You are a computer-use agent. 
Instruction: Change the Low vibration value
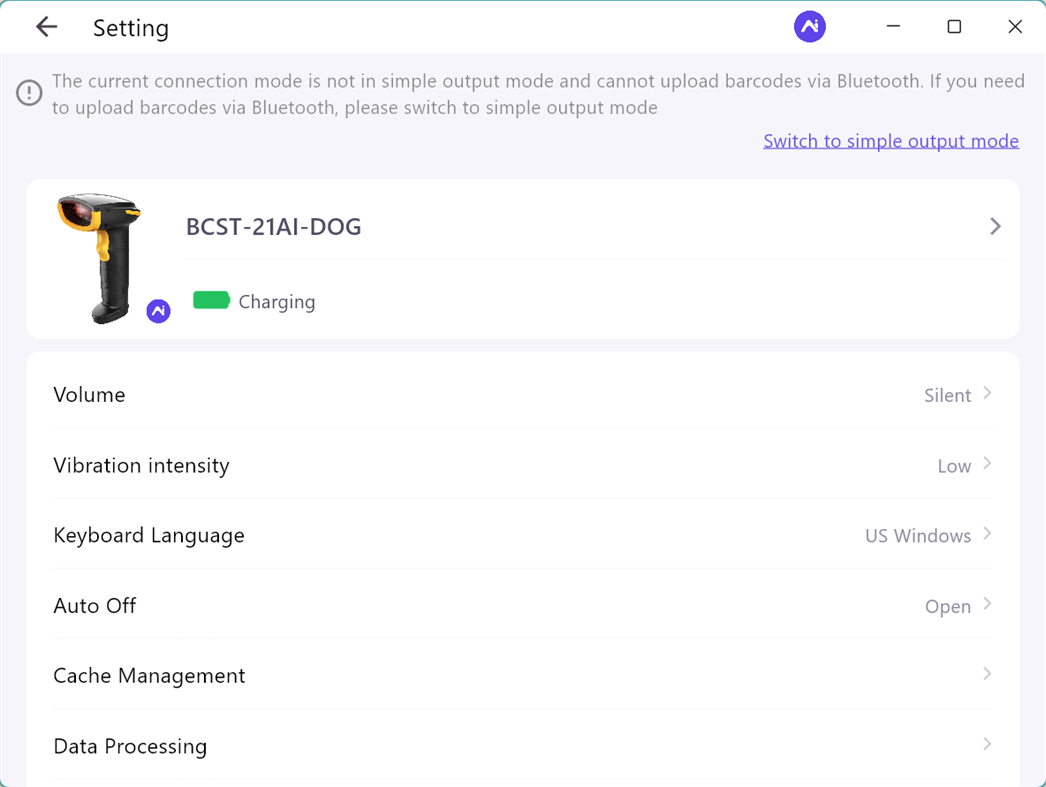pos(954,466)
